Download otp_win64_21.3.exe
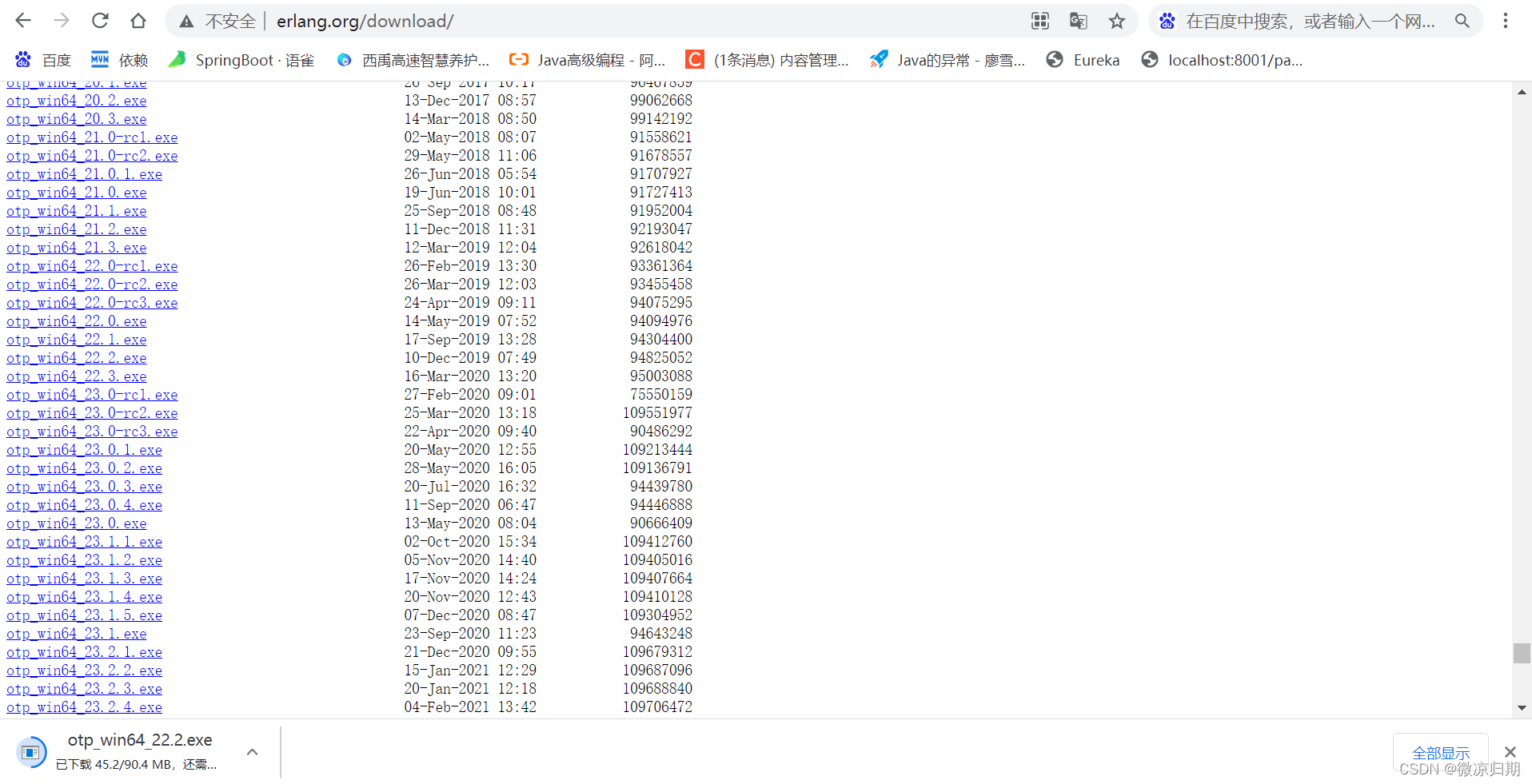 pos(77,248)
